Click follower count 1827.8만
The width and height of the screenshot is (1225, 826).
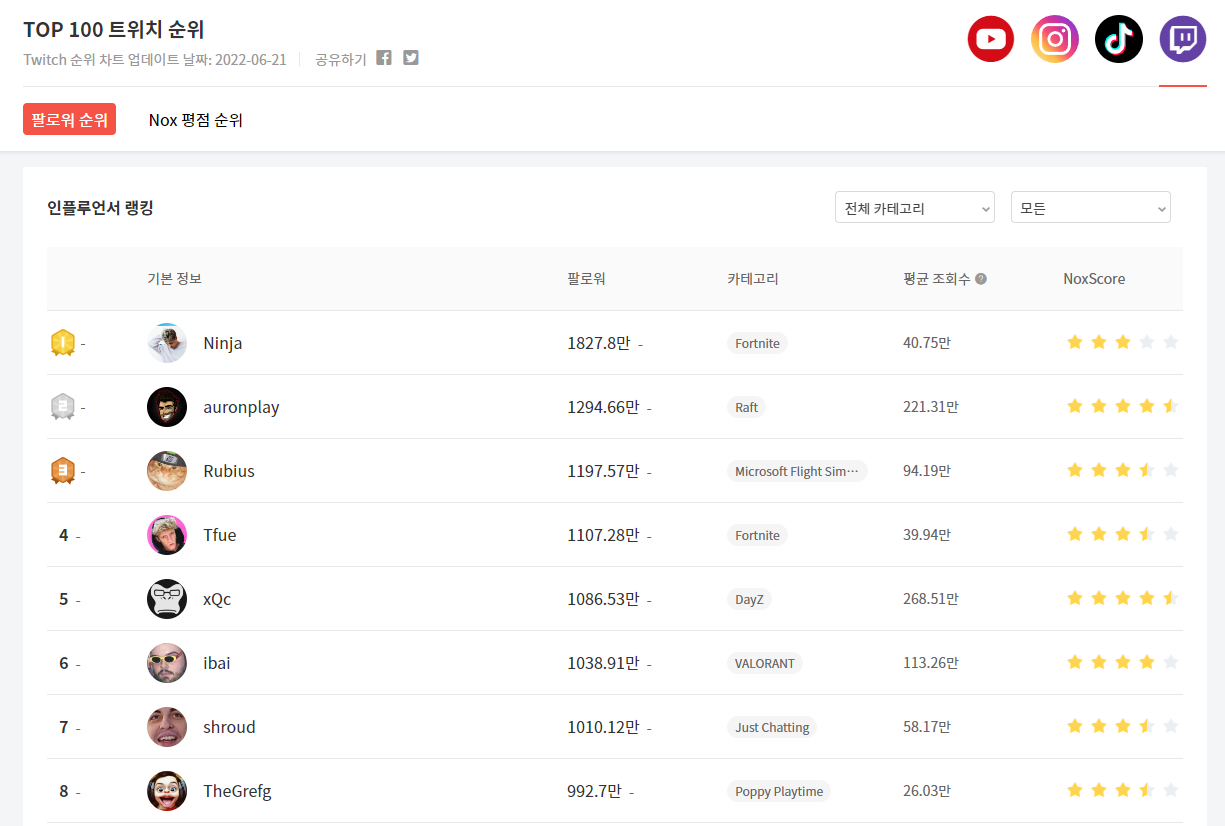[599, 343]
